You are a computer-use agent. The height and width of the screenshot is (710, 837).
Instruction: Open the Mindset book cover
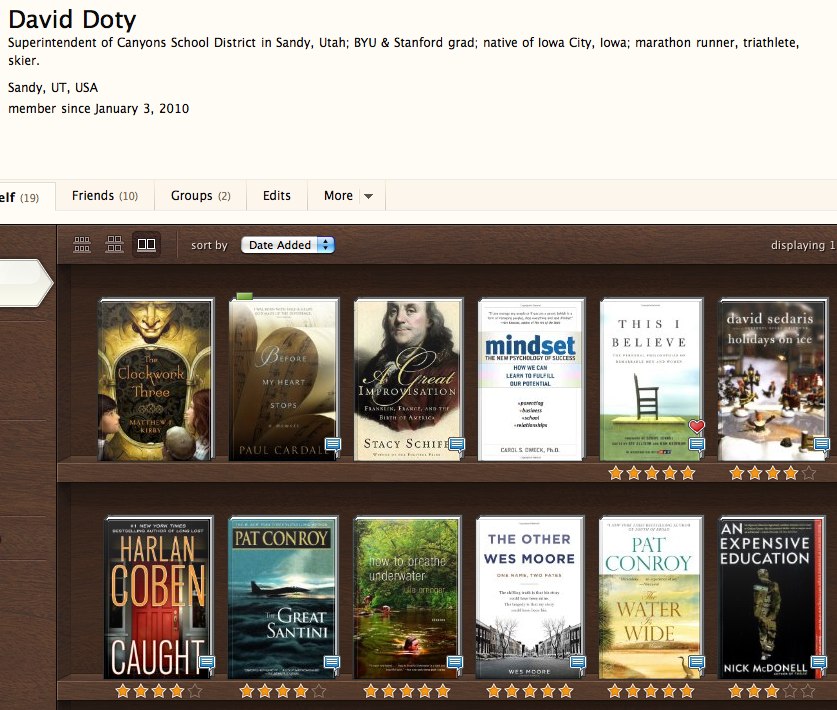pyautogui.click(x=529, y=380)
